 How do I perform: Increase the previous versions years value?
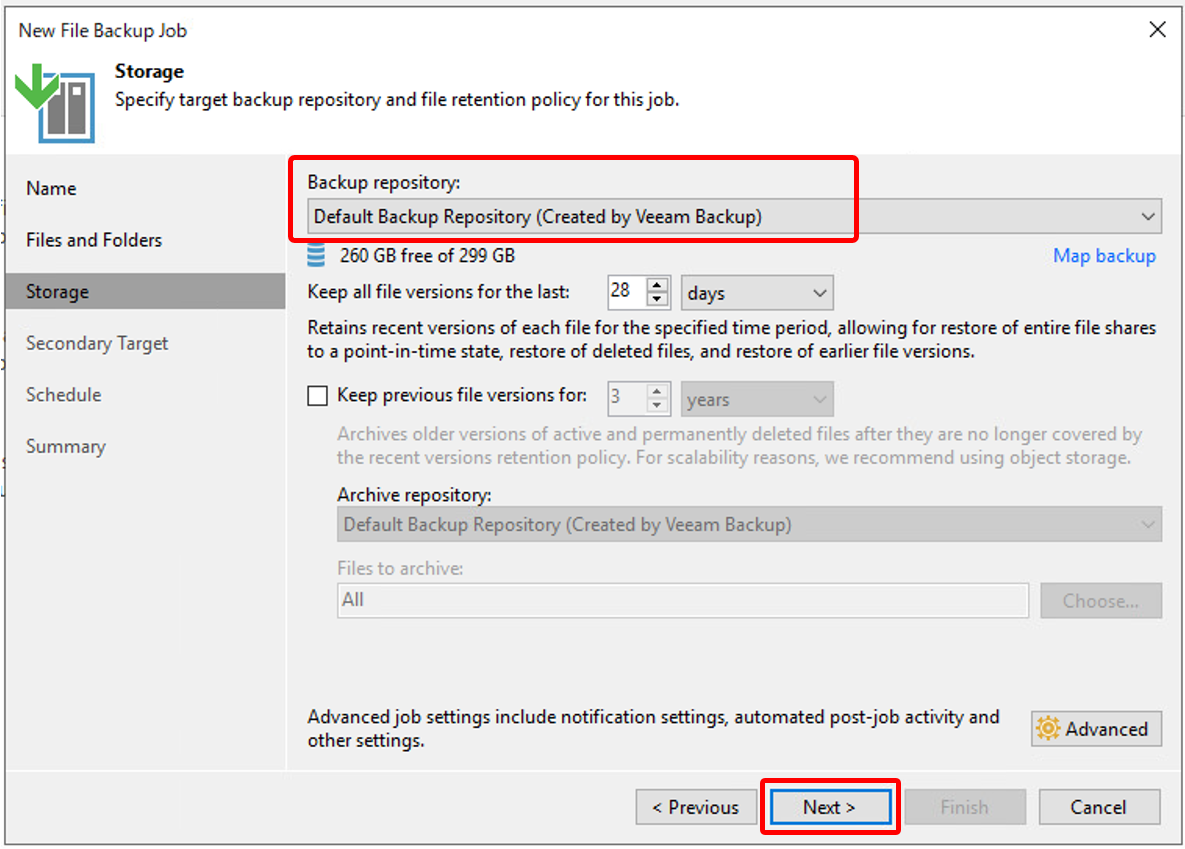pyautogui.click(x=657, y=392)
